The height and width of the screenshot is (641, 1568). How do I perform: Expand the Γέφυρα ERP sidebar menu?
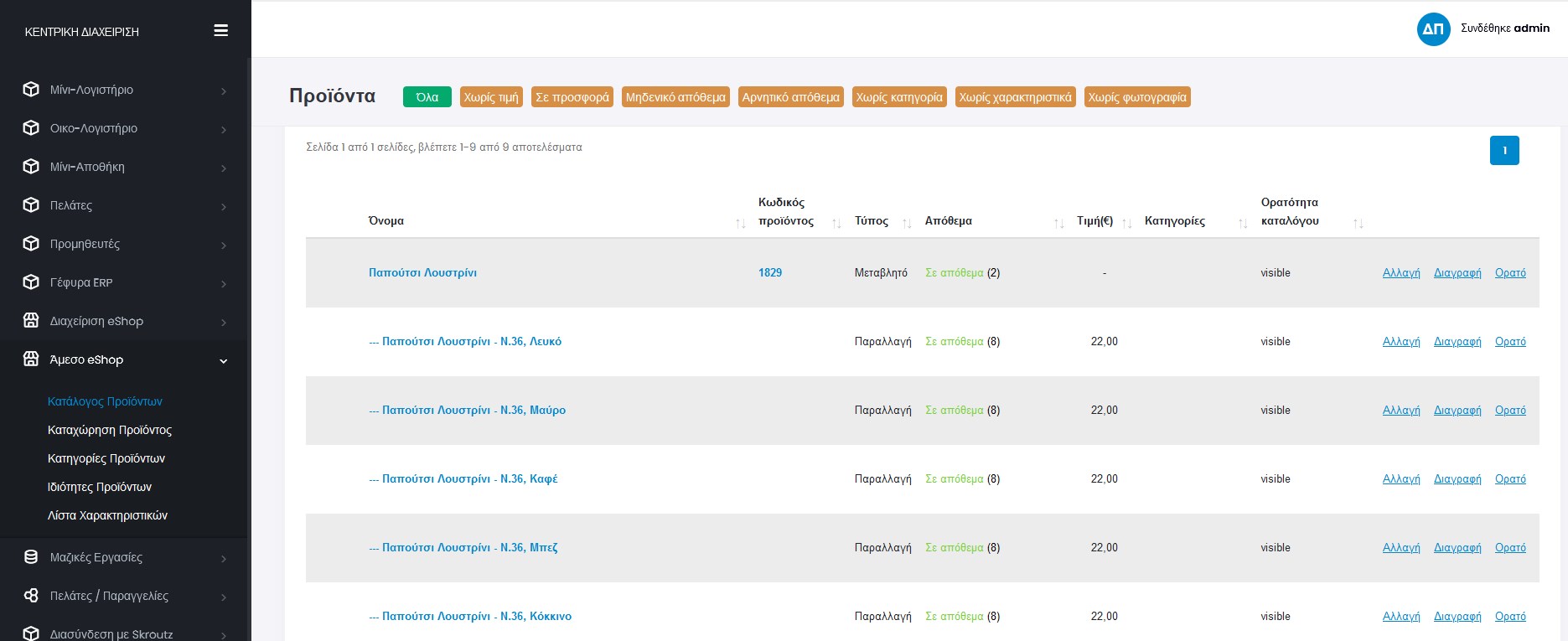(x=126, y=282)
